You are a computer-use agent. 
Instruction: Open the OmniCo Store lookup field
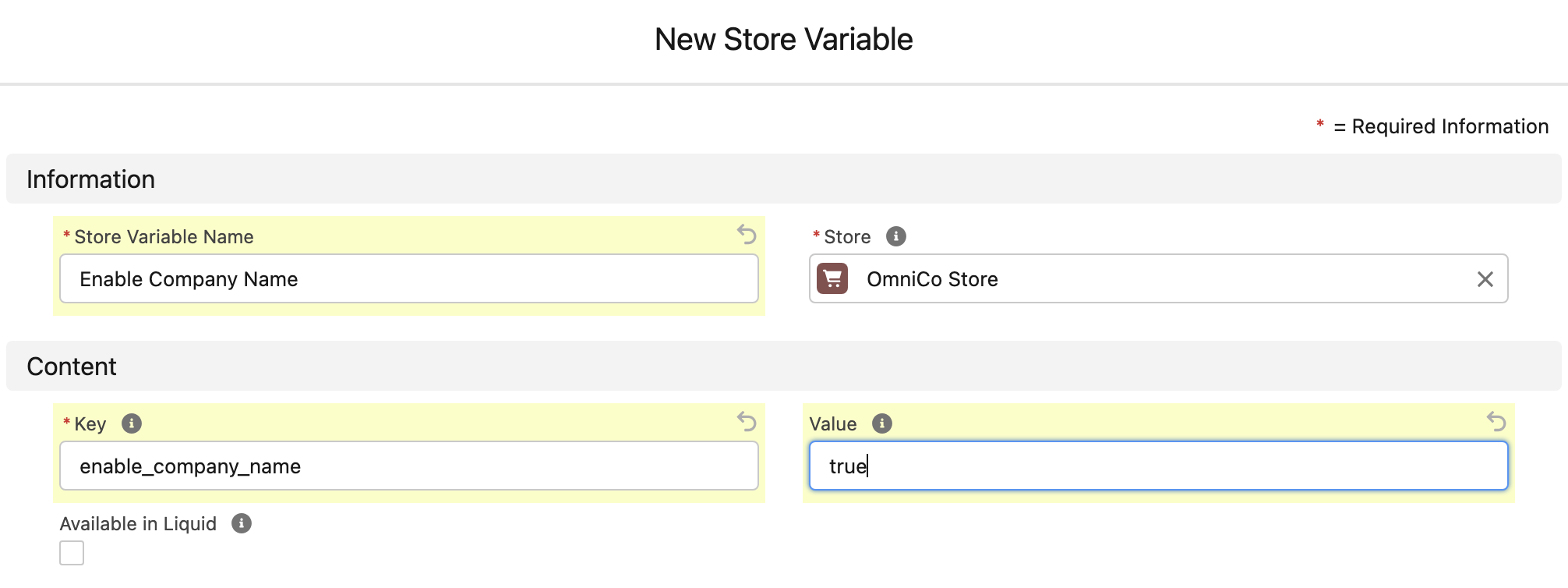pos(1153,279)
